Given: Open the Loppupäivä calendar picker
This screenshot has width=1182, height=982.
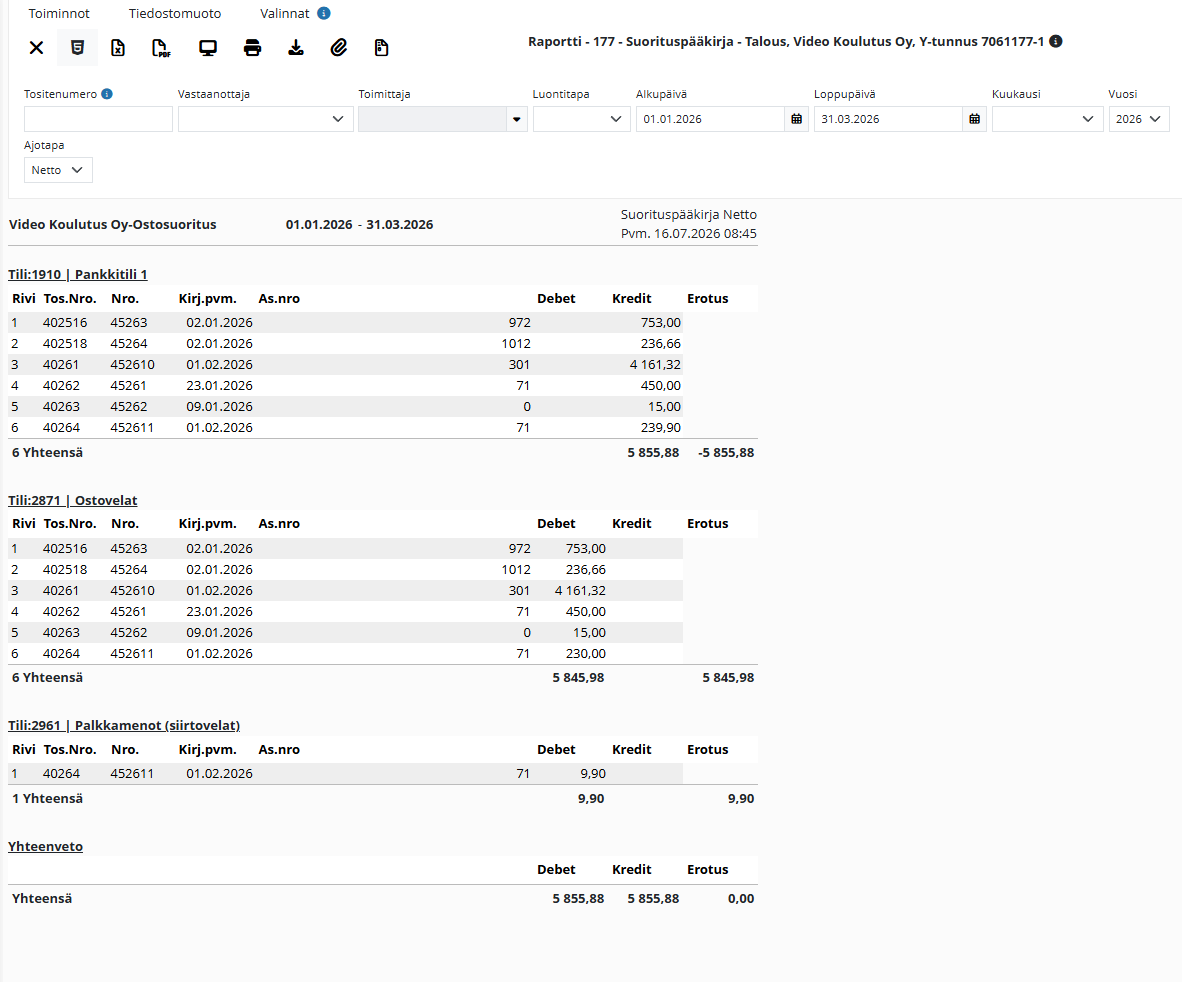Looking at the screenshot, I should coord(974,119).
